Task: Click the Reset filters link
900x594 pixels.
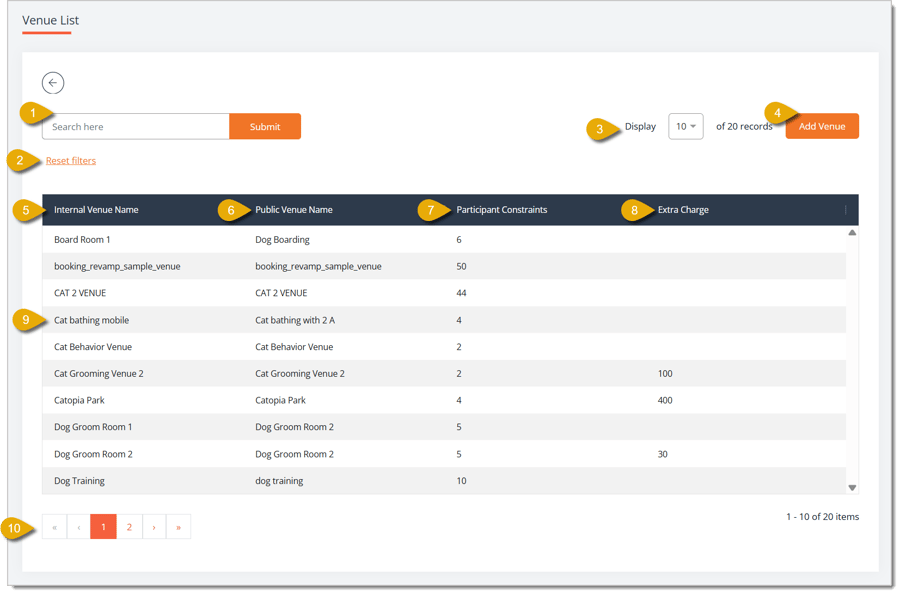Action: (x=71, y=161)
